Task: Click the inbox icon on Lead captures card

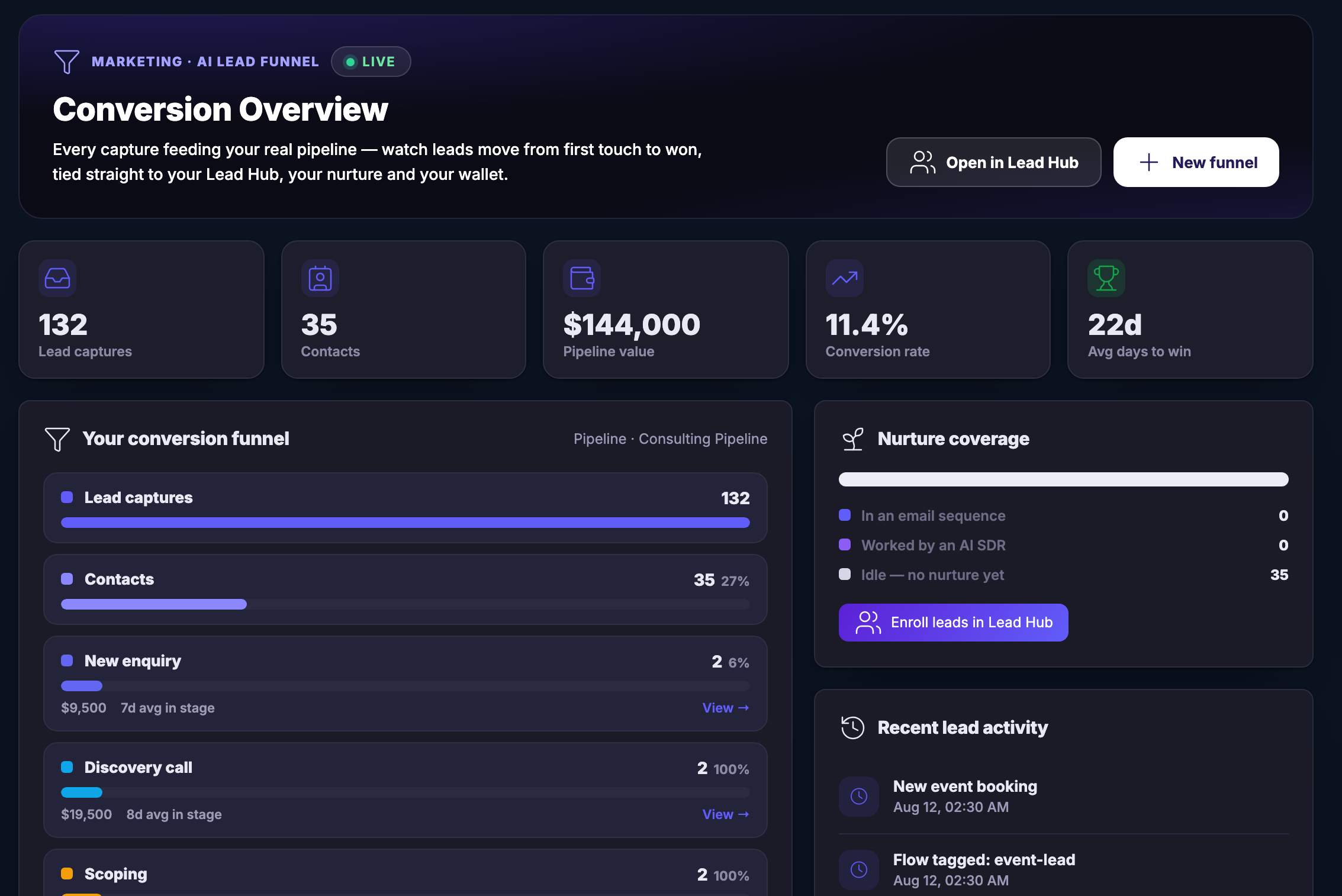Action: tap(57, 278)
